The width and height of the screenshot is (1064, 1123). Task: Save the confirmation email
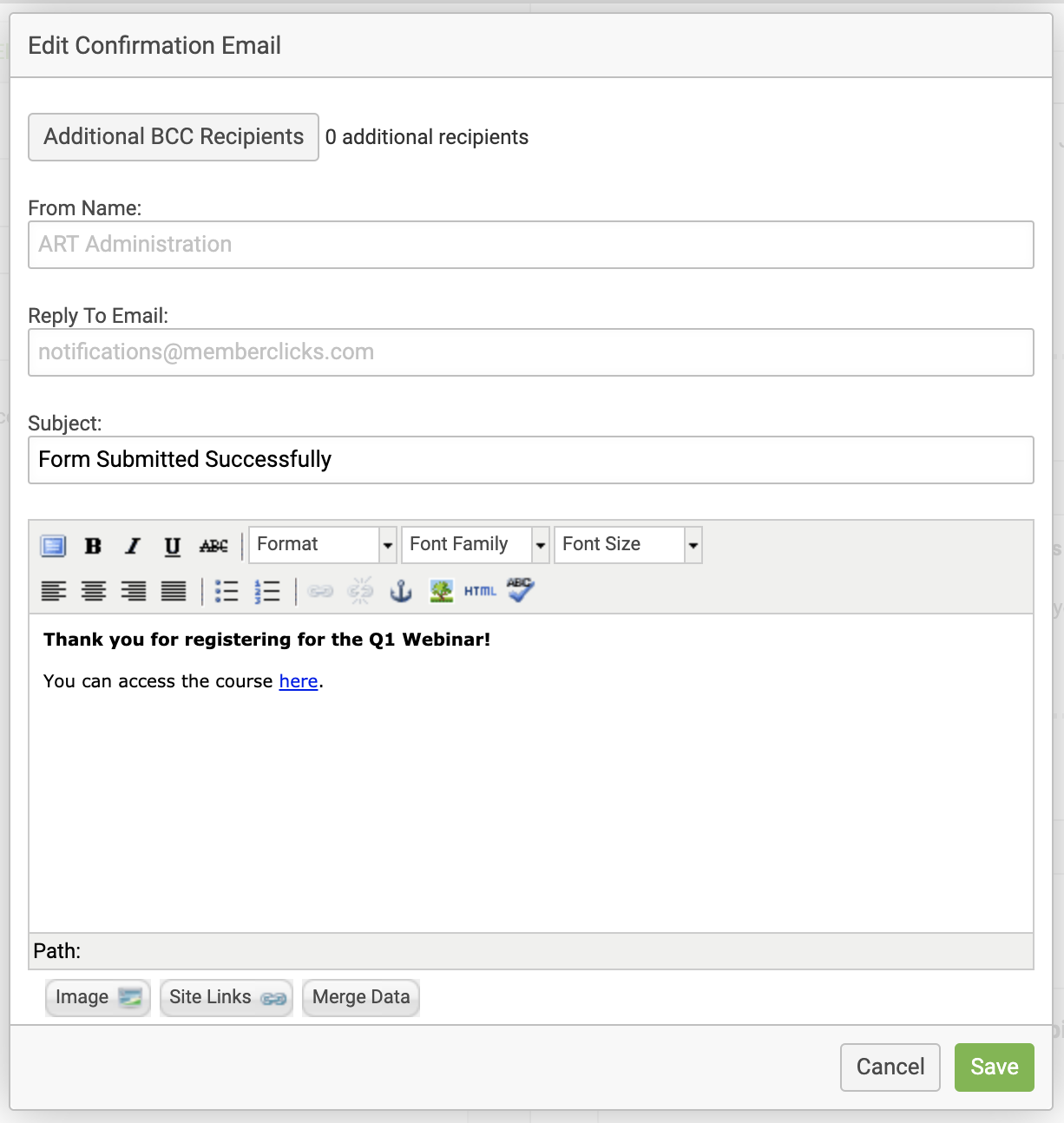click(x=994, y=1067)
